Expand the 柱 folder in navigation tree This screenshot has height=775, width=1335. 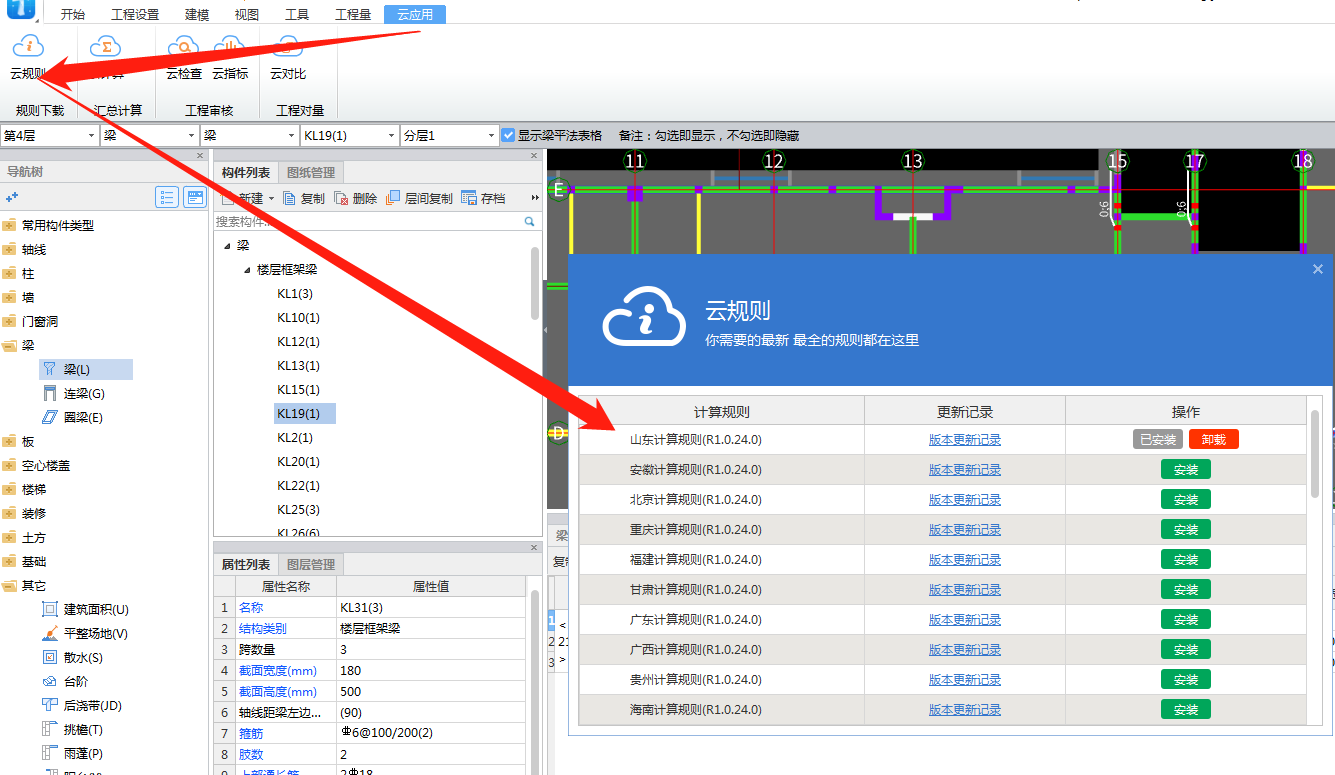coord(9,273)
